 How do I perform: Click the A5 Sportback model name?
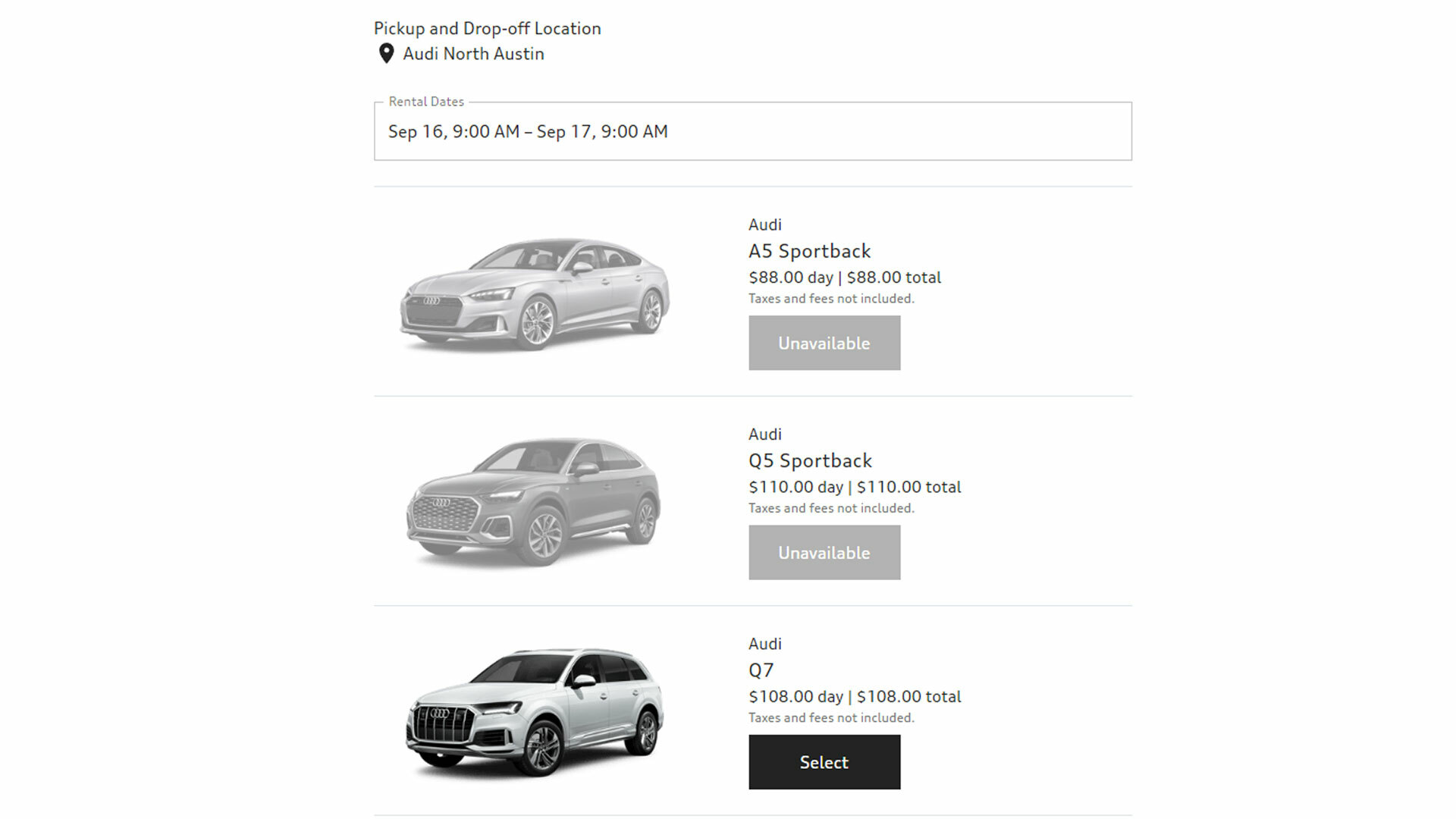coord(809,251)
